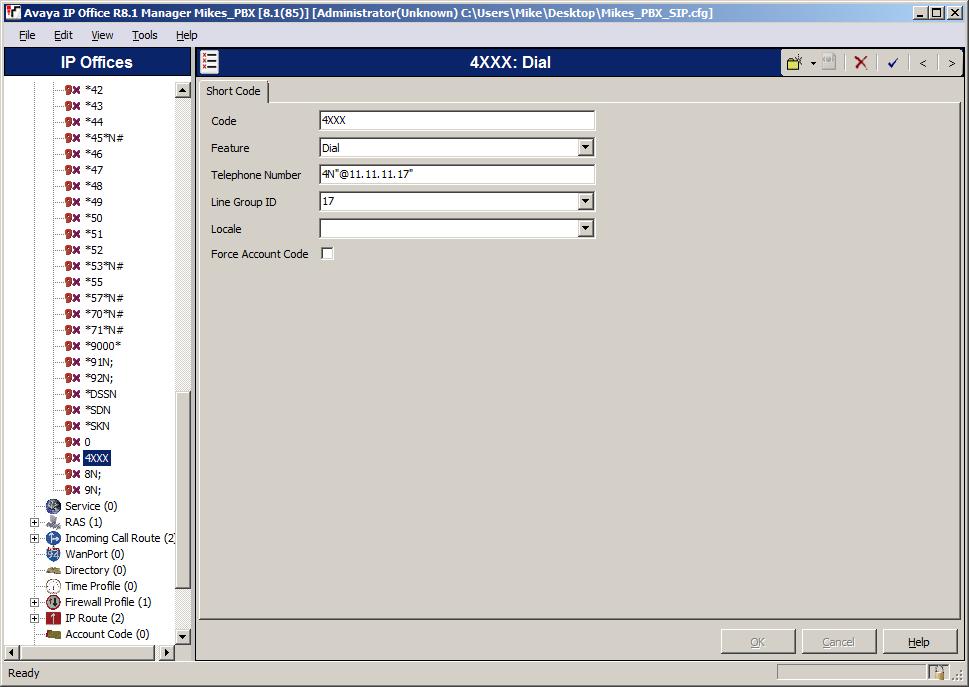Open the Line Group ID dropdown
Screen dimensions: 969x687
pos(585,201)
